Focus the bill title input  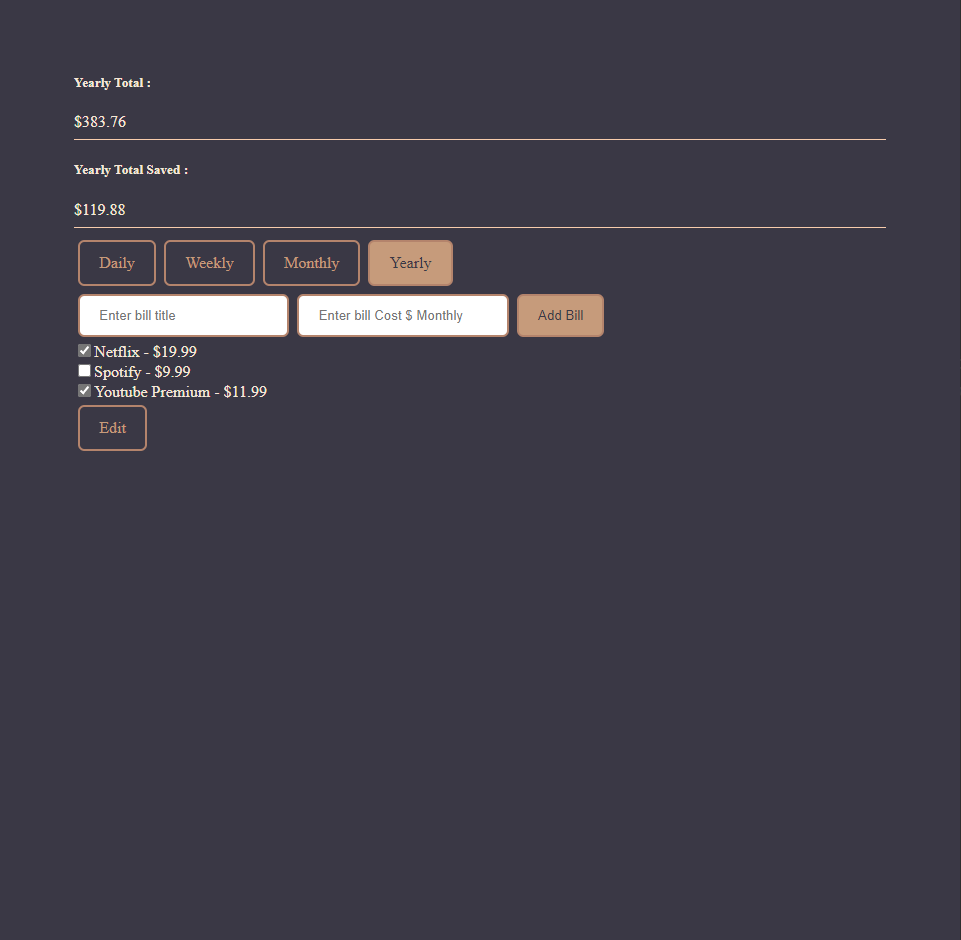tap(183, 316)
